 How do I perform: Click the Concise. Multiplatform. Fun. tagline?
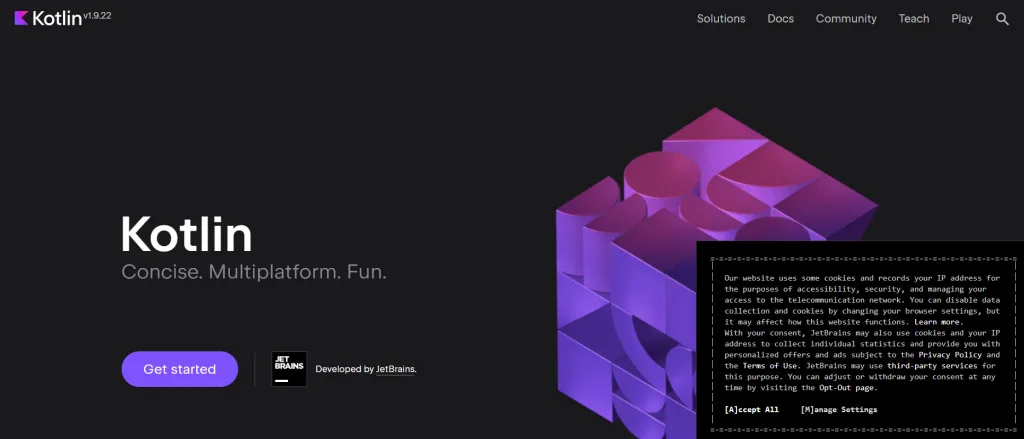coord(254,272)
